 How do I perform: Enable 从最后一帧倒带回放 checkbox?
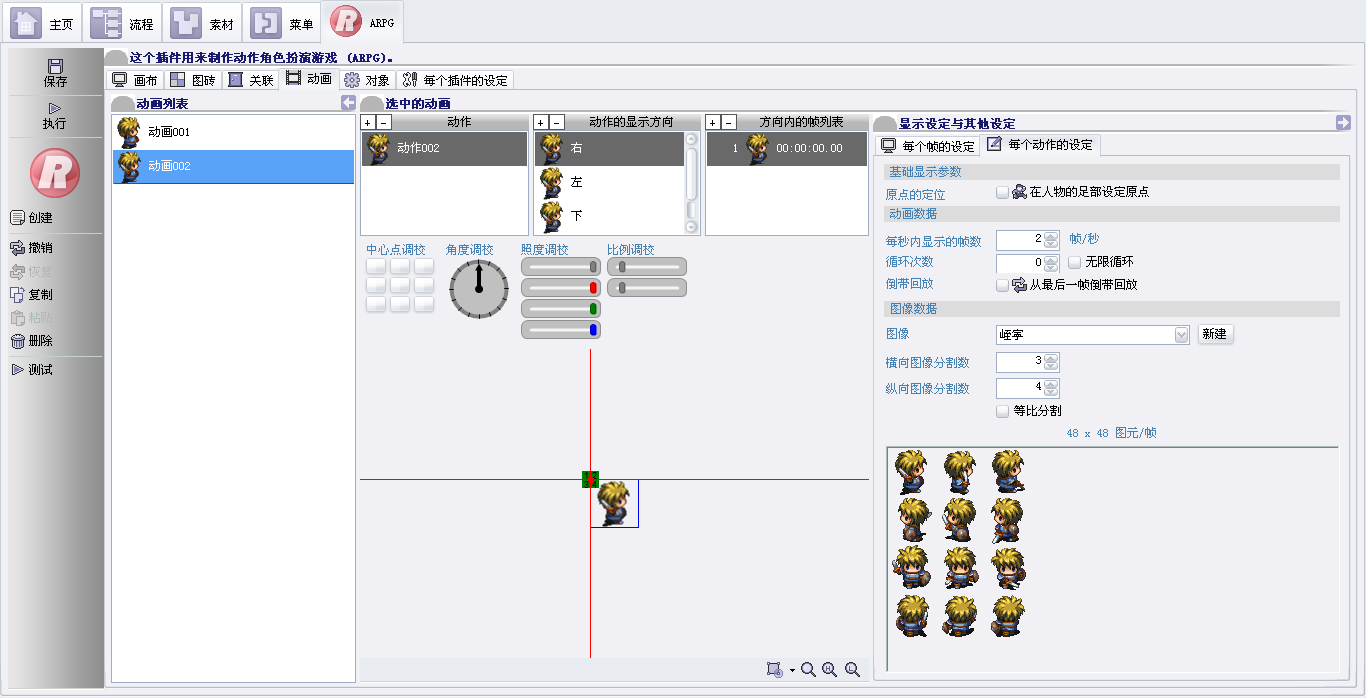point(1003,285)
